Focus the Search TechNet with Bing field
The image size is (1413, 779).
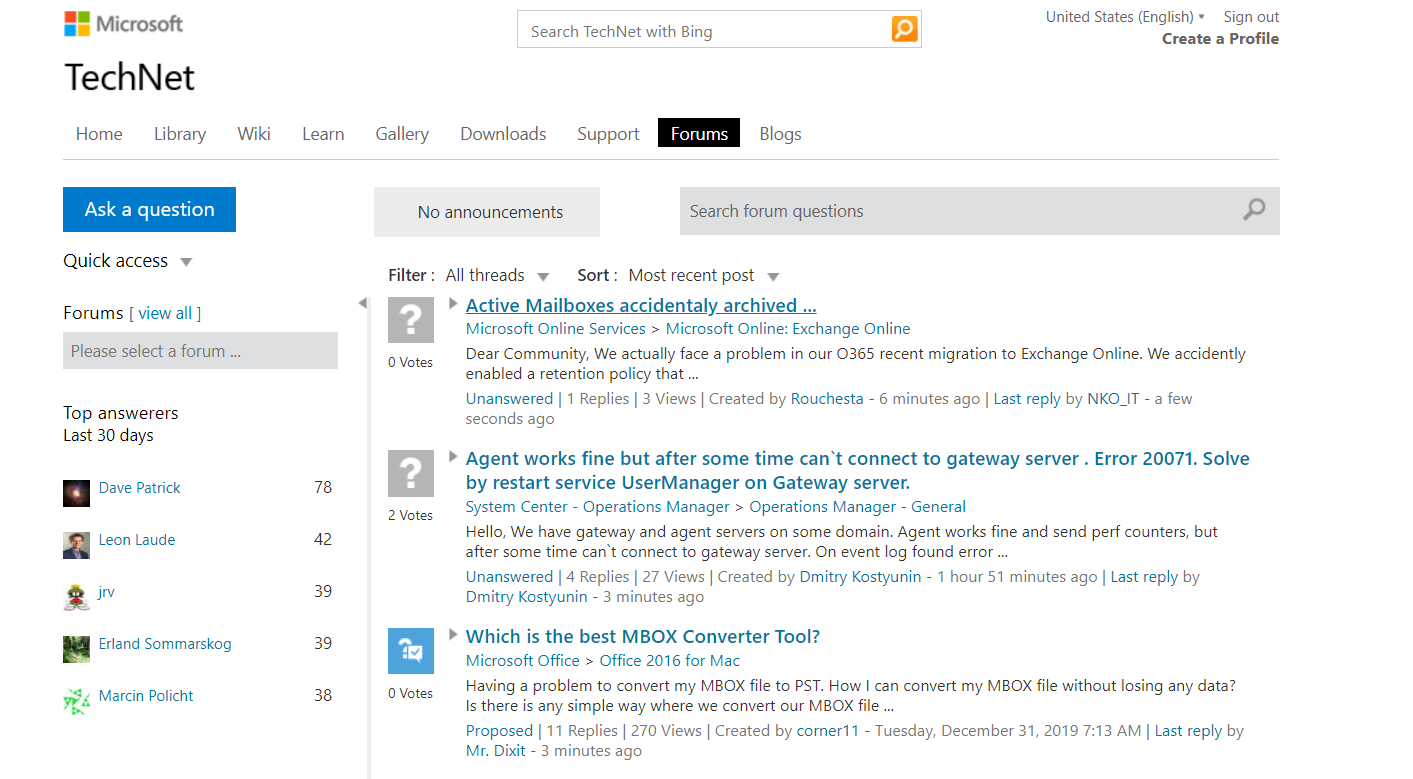[704, 30]
